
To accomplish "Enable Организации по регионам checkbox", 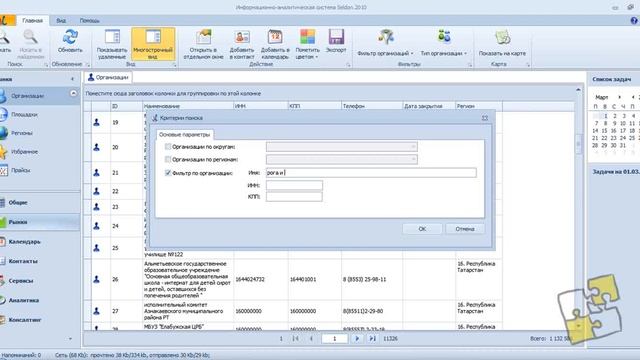I will (168, 159).
